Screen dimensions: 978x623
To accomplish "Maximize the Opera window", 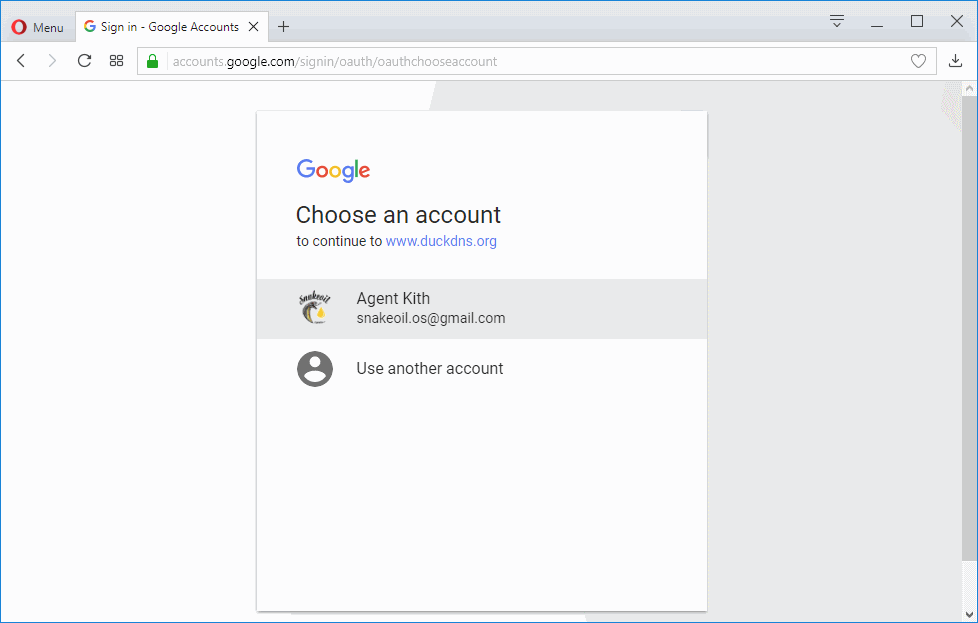I will 917,22.
